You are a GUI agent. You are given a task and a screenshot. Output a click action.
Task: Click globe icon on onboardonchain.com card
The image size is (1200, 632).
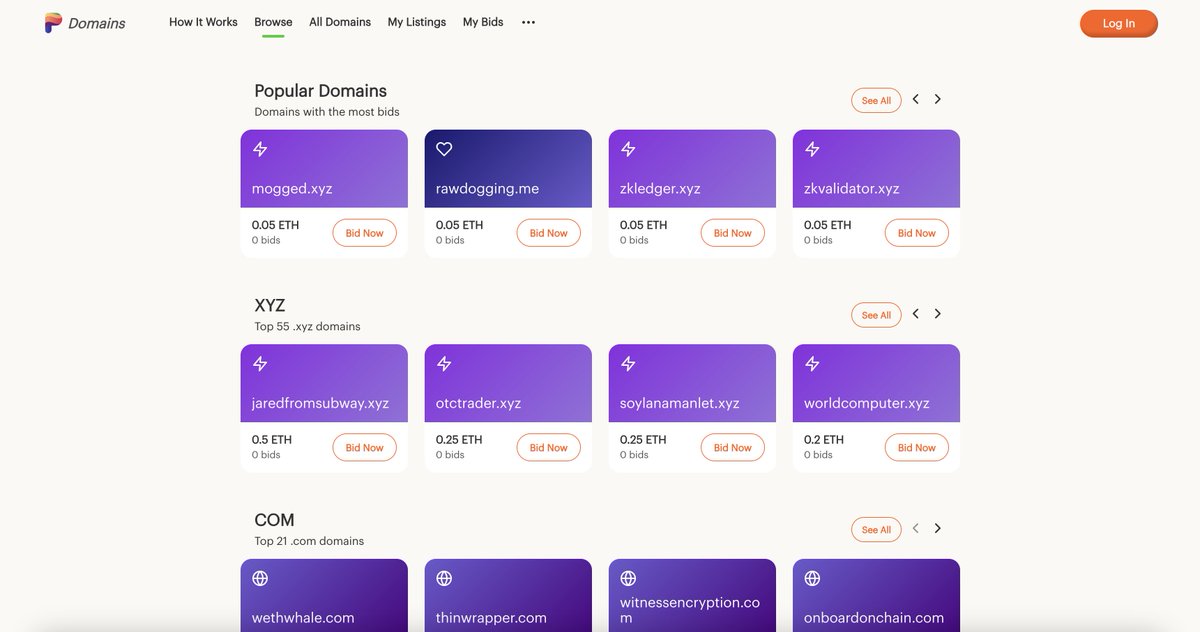(812, 578)
